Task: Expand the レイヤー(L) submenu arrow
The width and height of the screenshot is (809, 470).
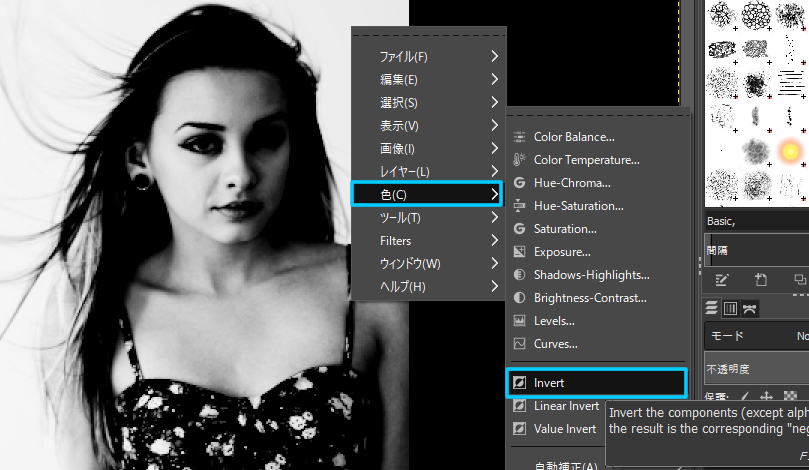Action: pyautogui.click(x=494, y=171)
